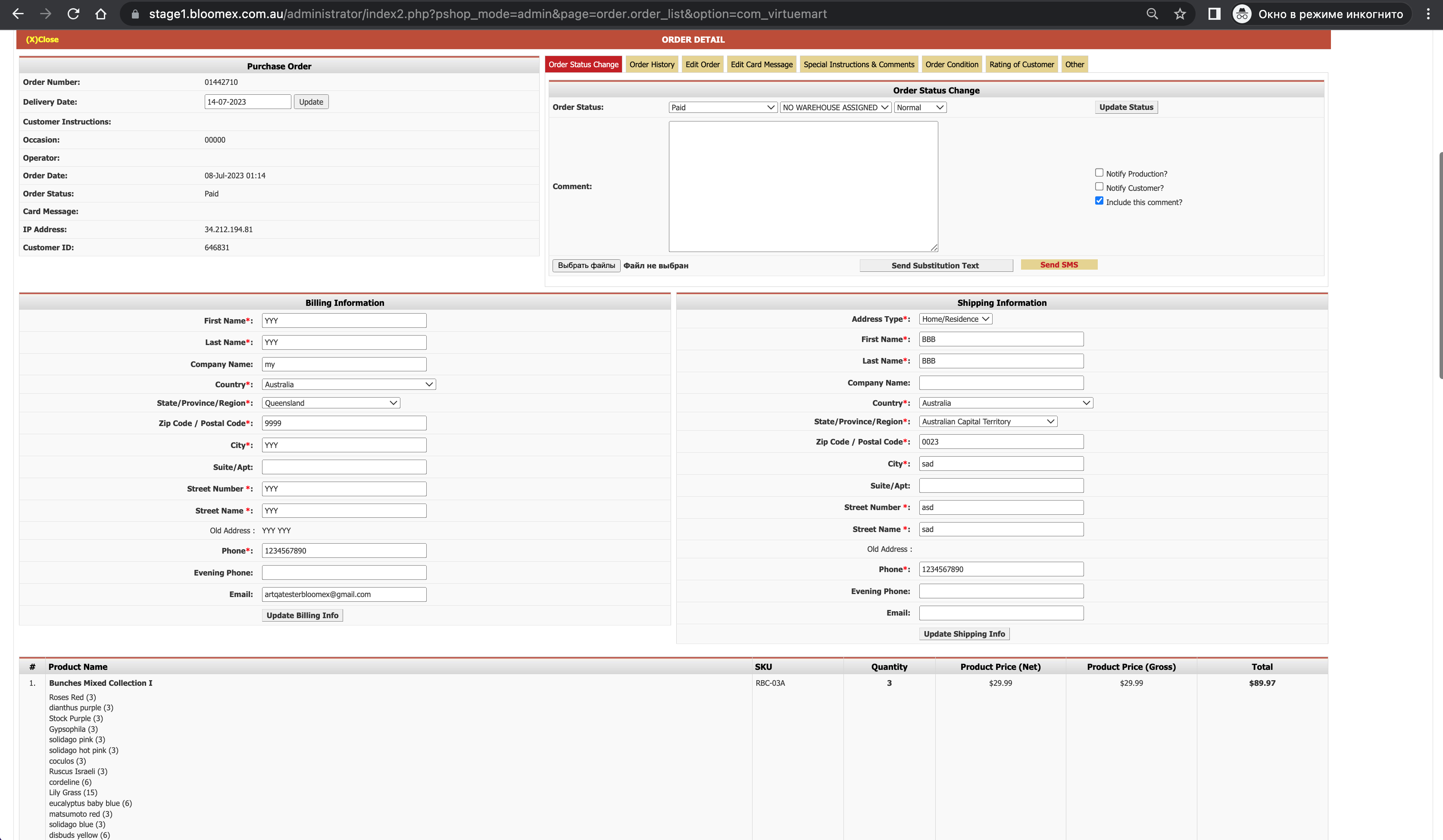The width and height of the screenshot is (1443, 840).
Task: Click Update Shipping Info button
Action: tap(964, 634)
